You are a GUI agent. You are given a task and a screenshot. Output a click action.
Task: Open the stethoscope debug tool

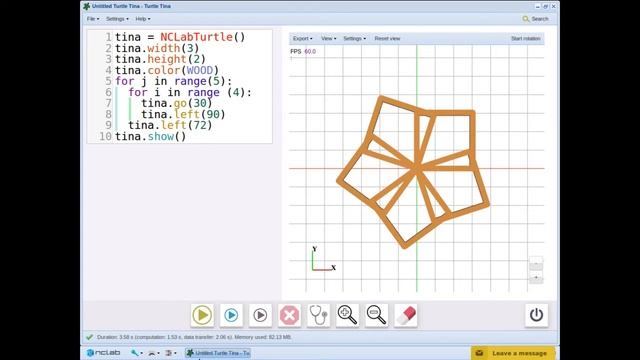[318, 315]
